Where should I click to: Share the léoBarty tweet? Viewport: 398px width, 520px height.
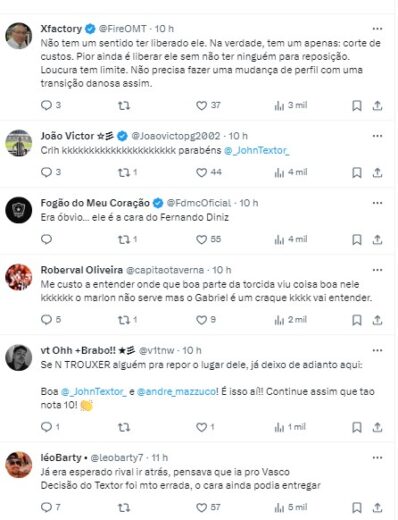click(x=377, y=508)
